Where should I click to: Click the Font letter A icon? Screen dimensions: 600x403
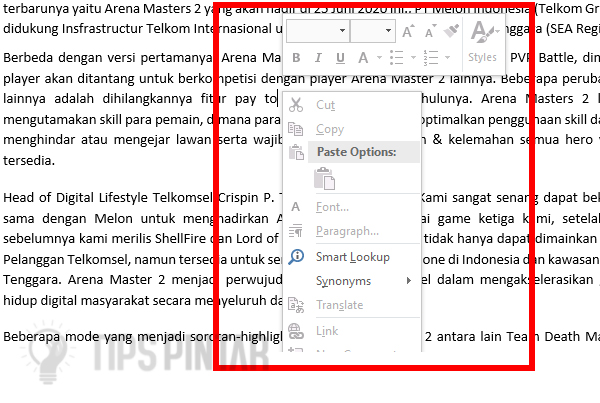pyautogui.click(x=295, y=207)
